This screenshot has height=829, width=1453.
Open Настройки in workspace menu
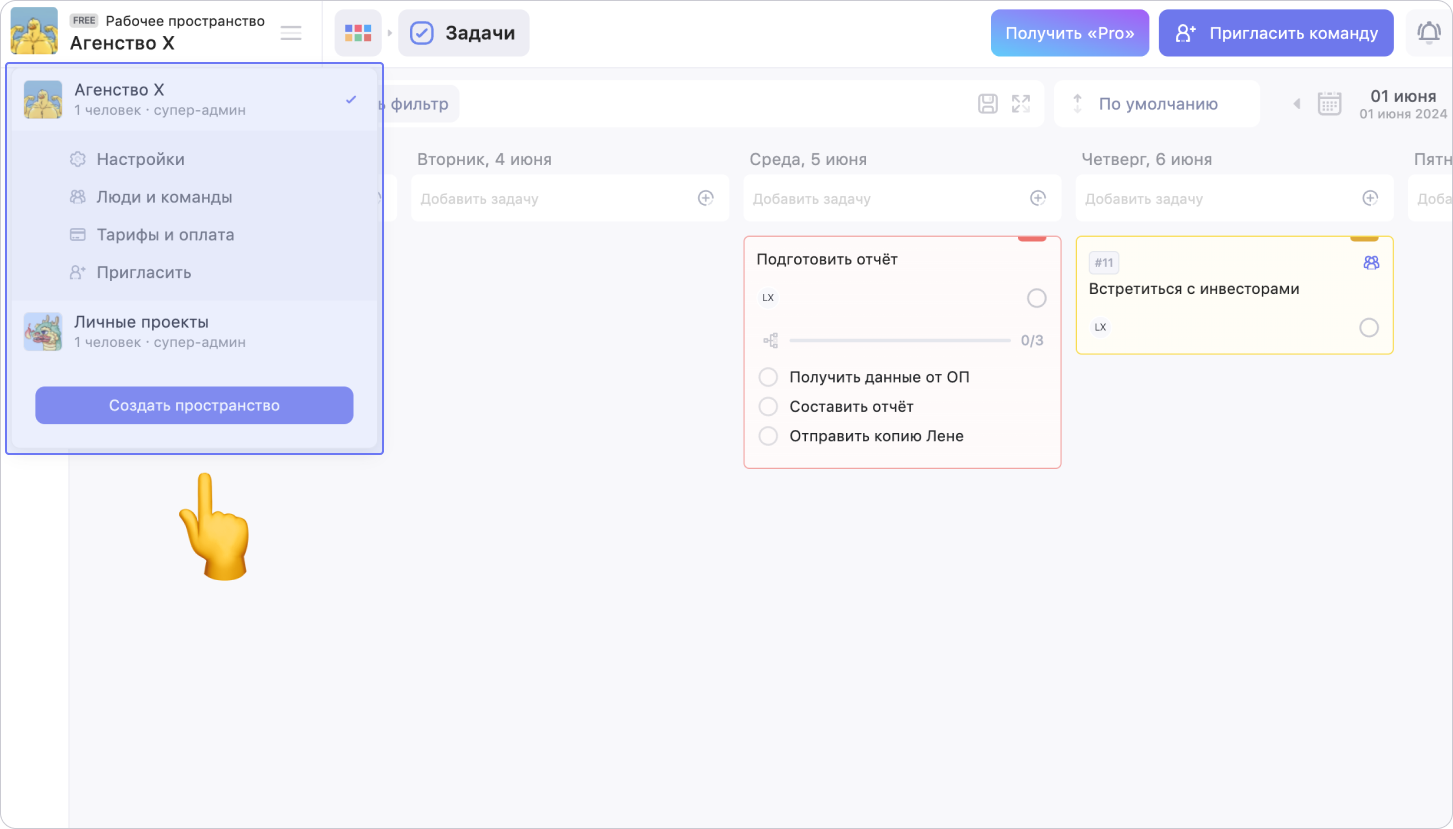point(140,159)
